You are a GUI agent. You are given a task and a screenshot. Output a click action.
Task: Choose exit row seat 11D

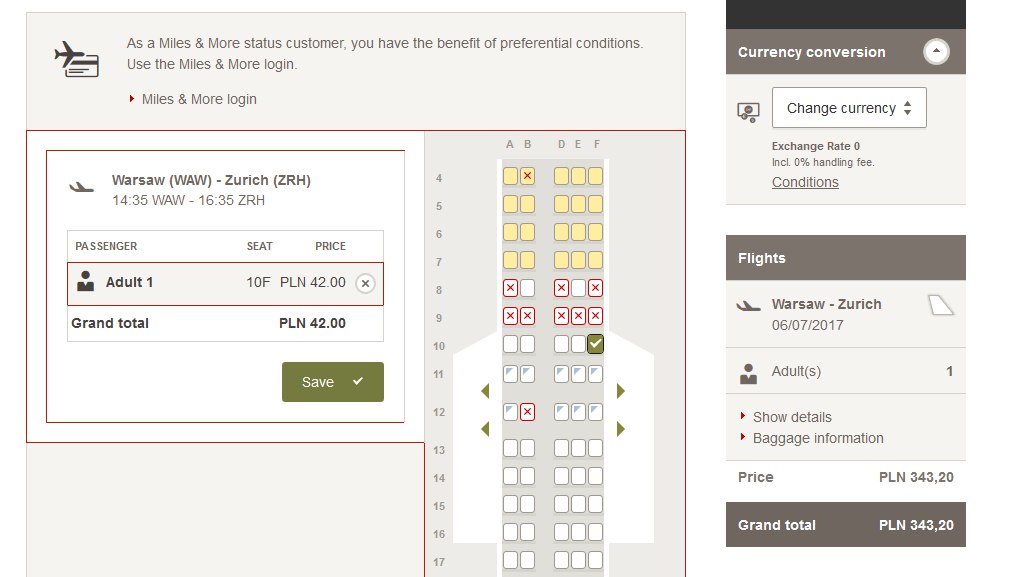pos(561,374)
